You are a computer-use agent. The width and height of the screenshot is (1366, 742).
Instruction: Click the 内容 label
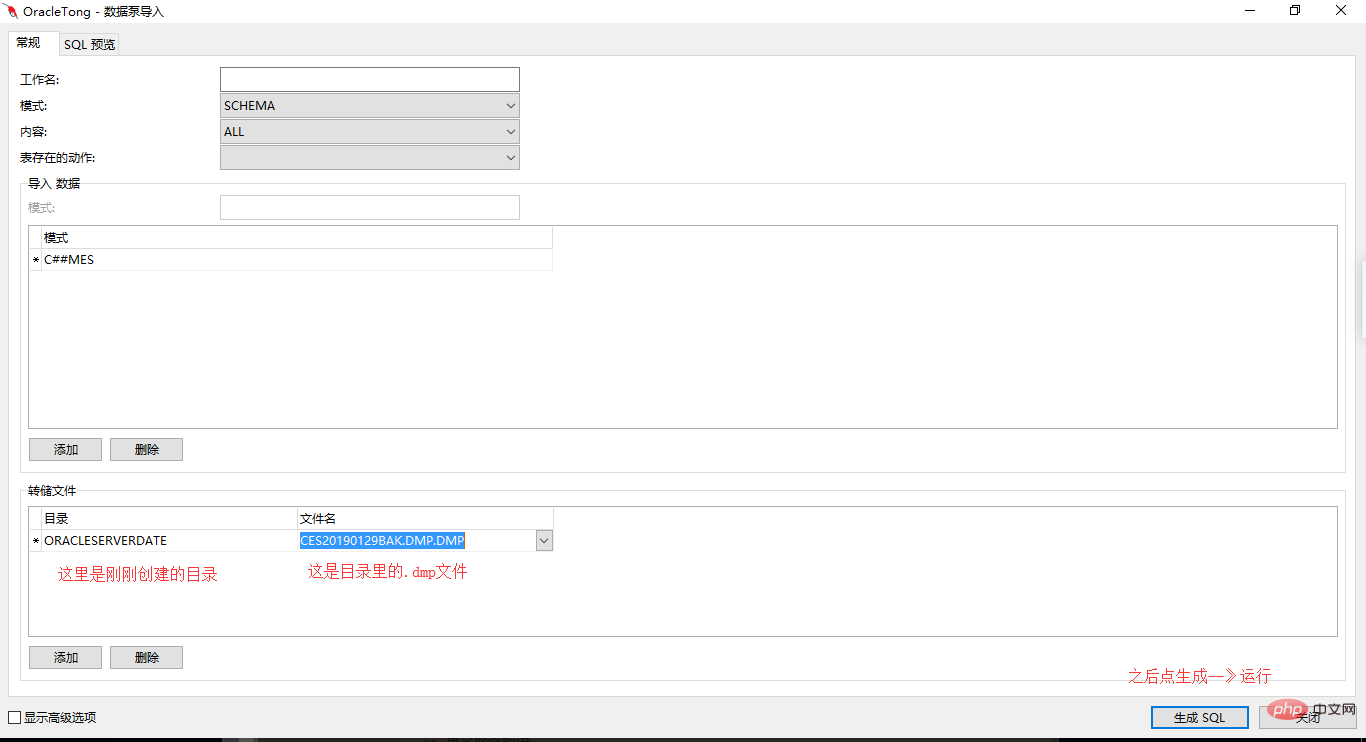tap(33, 131)
